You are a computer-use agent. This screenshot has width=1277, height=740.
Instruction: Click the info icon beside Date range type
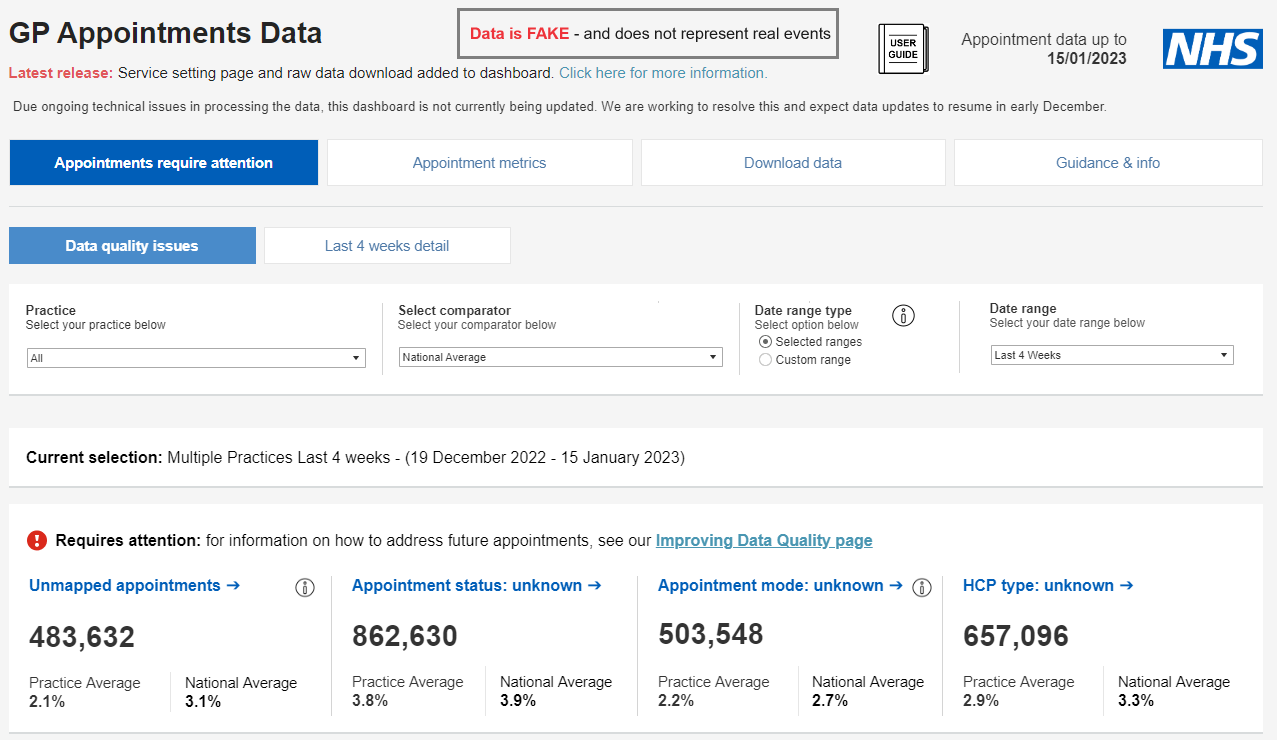(903, 315)
